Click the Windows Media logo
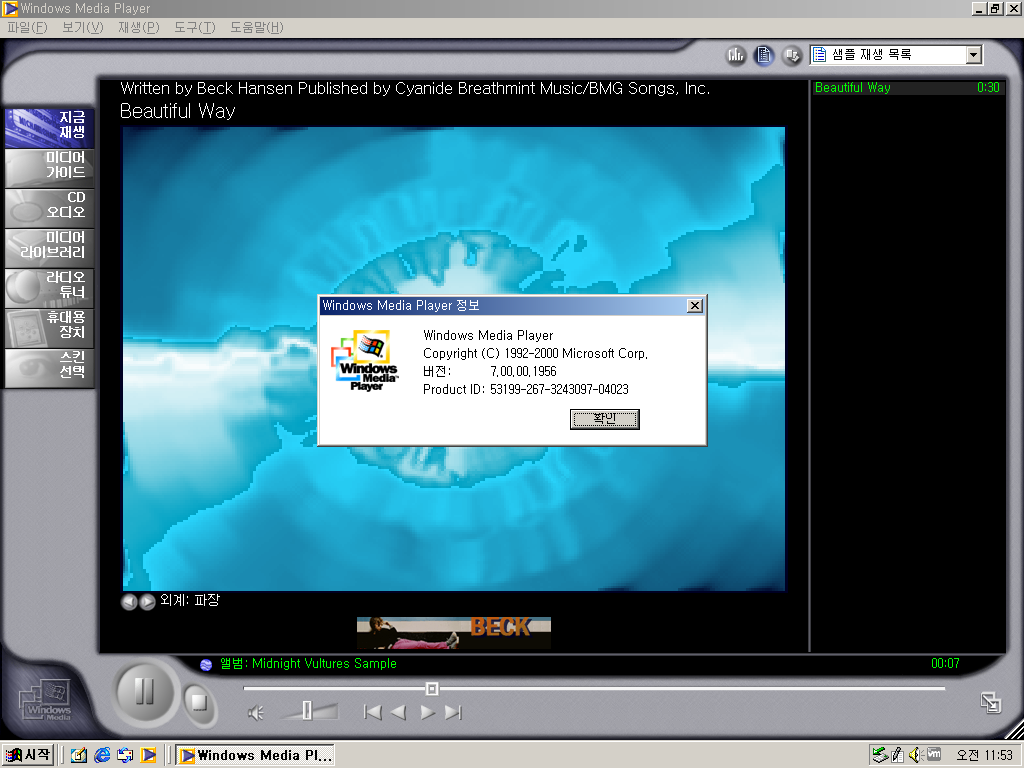 [45, 701]
